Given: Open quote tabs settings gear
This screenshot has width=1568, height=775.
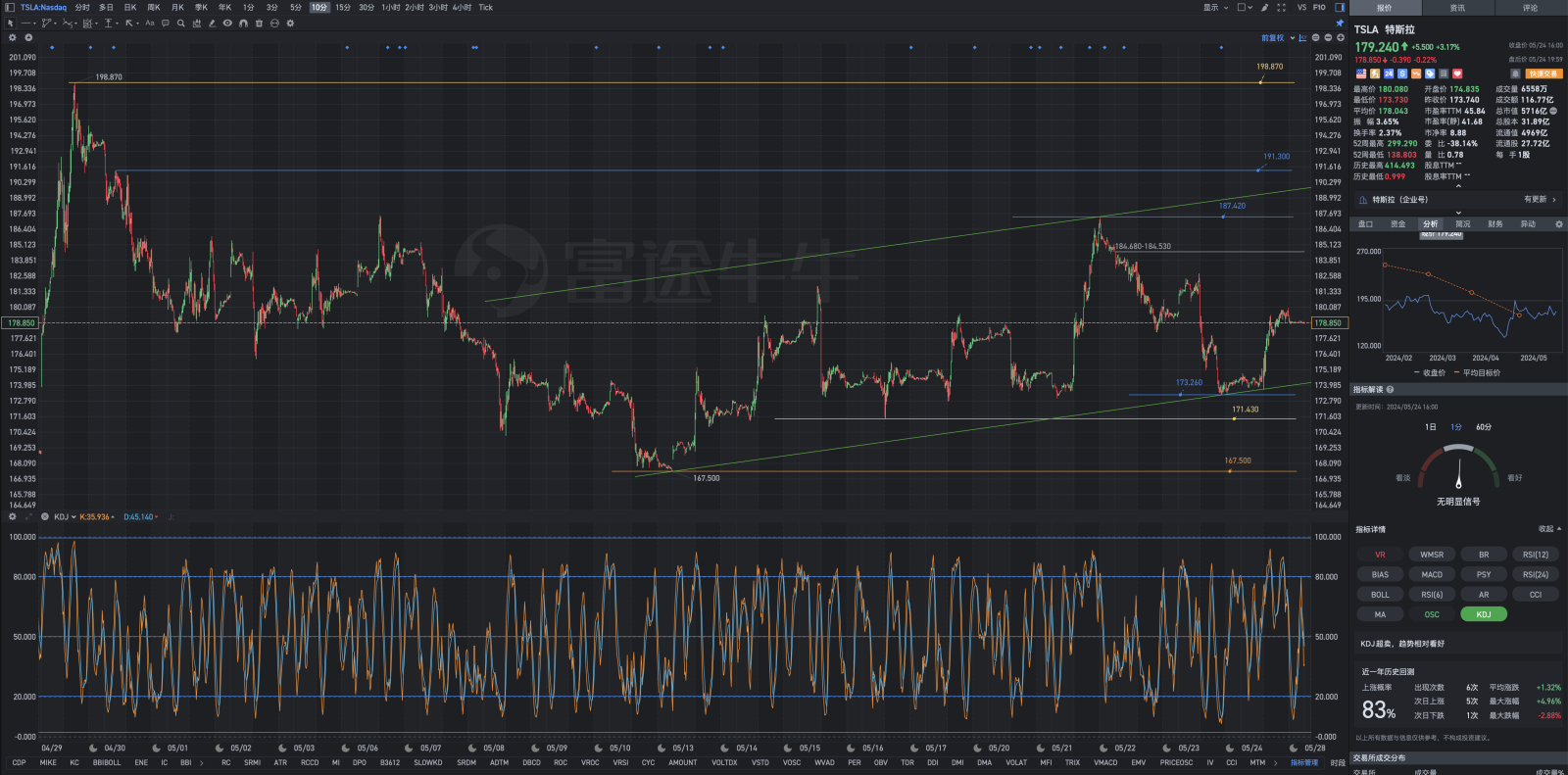Looking at the screenshot, I should 1559,224.
